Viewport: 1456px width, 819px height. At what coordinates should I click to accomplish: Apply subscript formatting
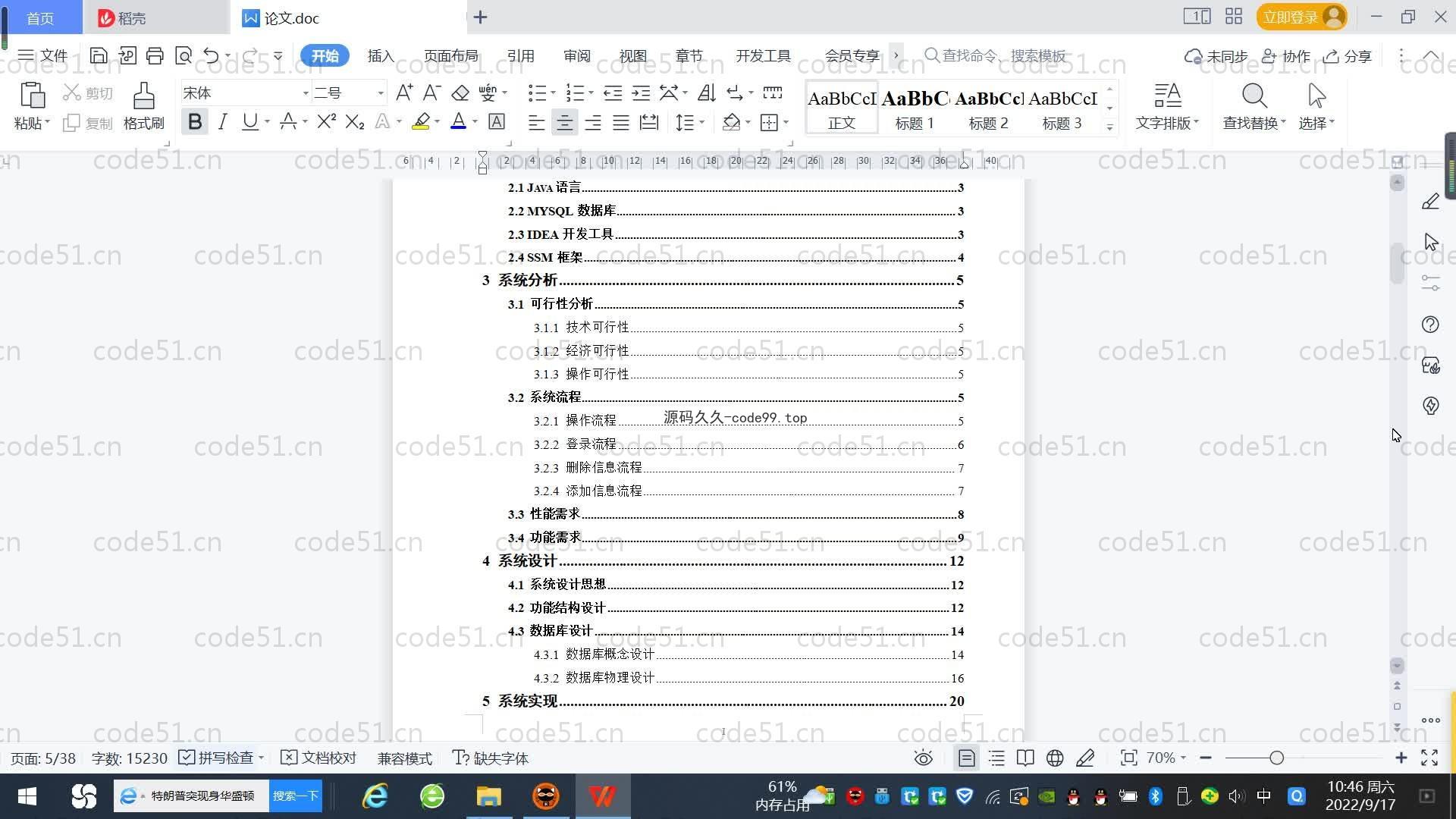point(355,121)
